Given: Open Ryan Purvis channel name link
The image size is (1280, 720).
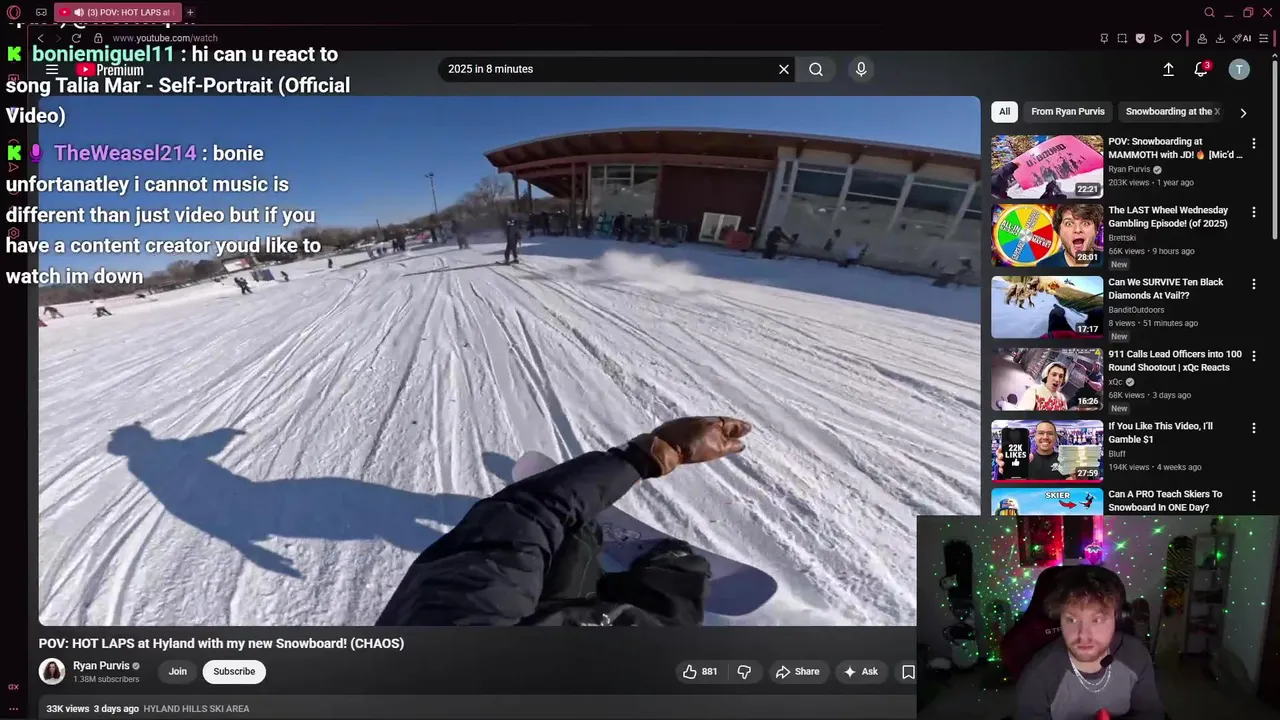Looking at the screenshot, I should click(x=101, y=666).
